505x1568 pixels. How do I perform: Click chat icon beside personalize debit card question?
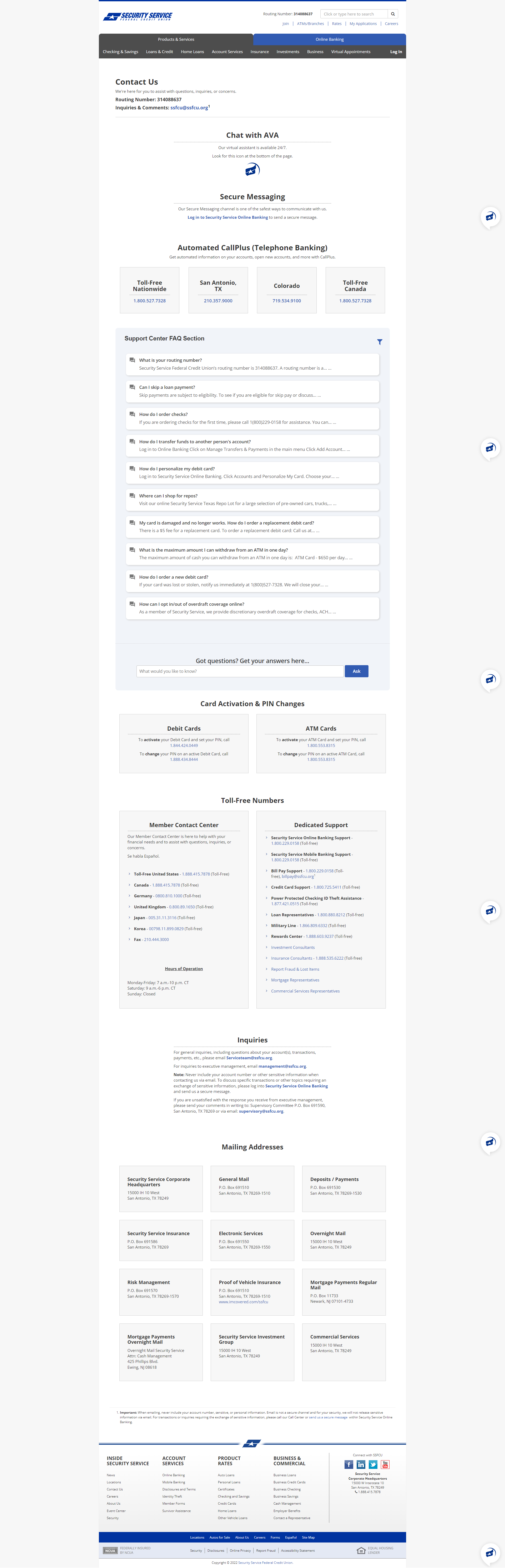(x=132, y=469)
